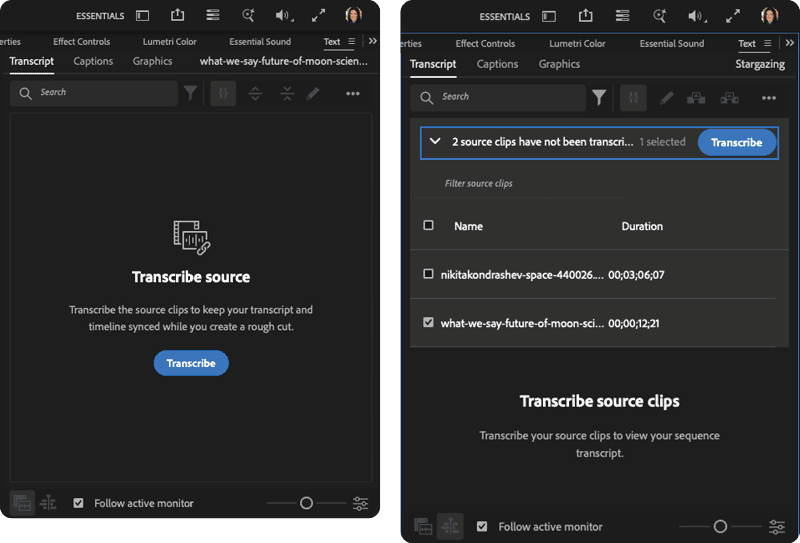Click the Filter source clips field
800x543 pixels.
coord(518,183)
